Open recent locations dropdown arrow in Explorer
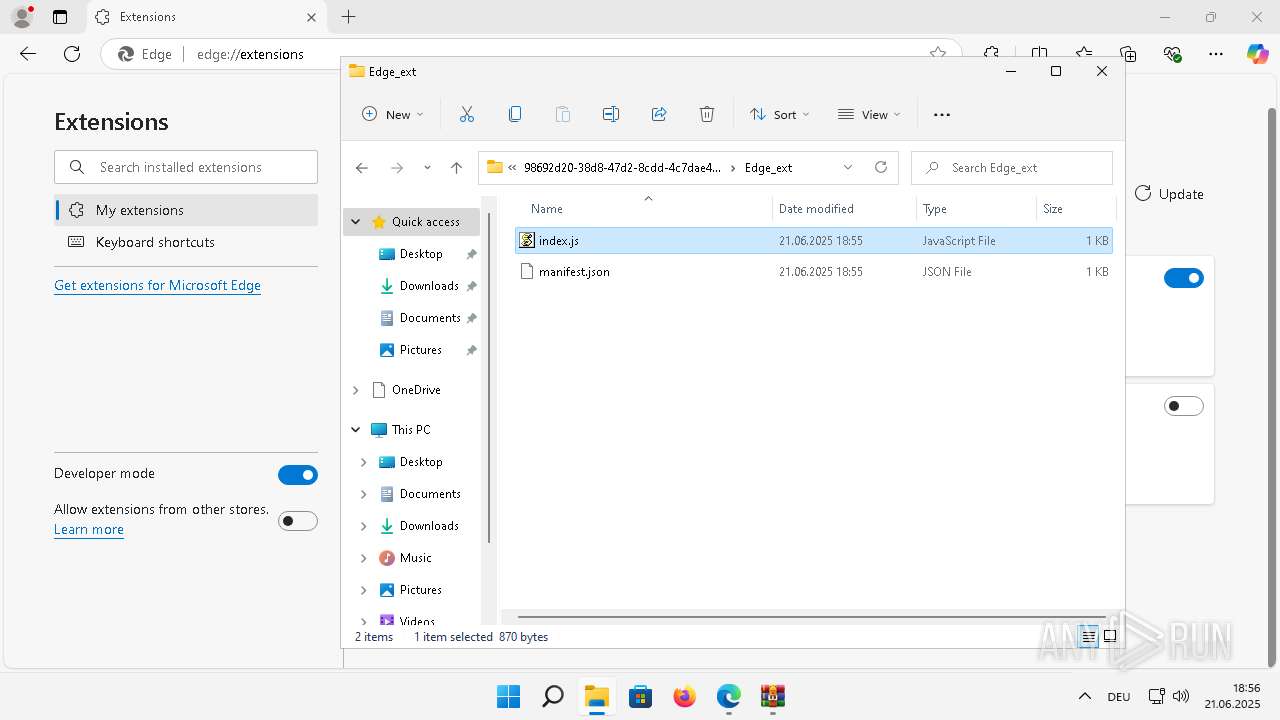This screenshot has height=720, width=1280. point(427,168)
